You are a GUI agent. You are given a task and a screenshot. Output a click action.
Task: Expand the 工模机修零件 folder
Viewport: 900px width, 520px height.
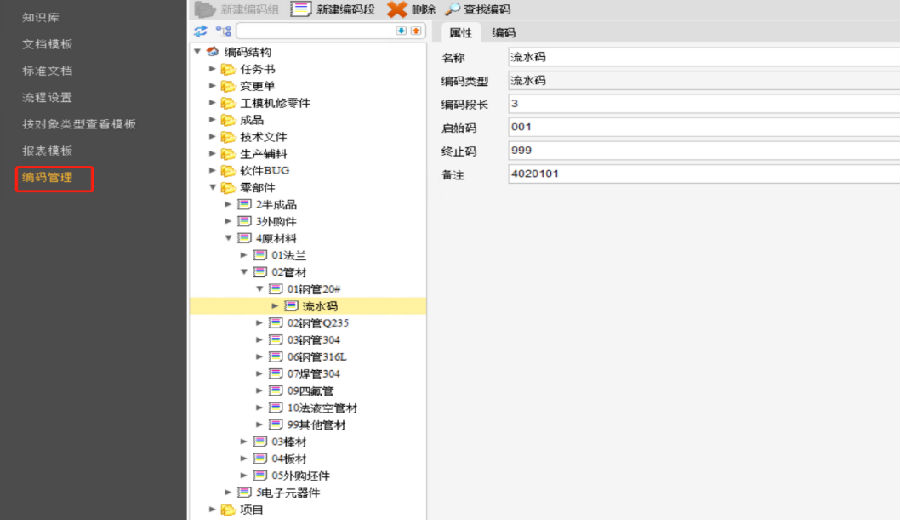point(212,103)
